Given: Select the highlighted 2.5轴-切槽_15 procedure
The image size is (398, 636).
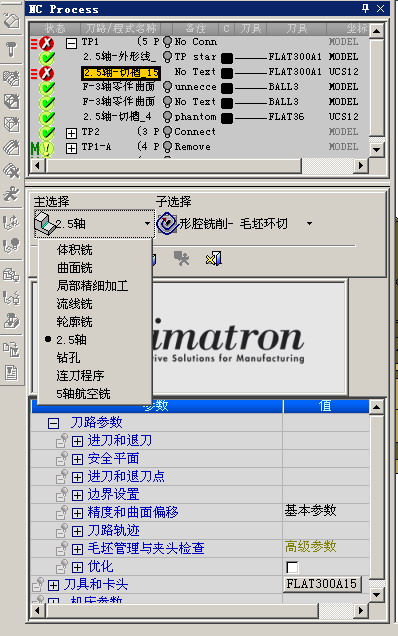Looking at the screenshot, I should click(120, 73).
